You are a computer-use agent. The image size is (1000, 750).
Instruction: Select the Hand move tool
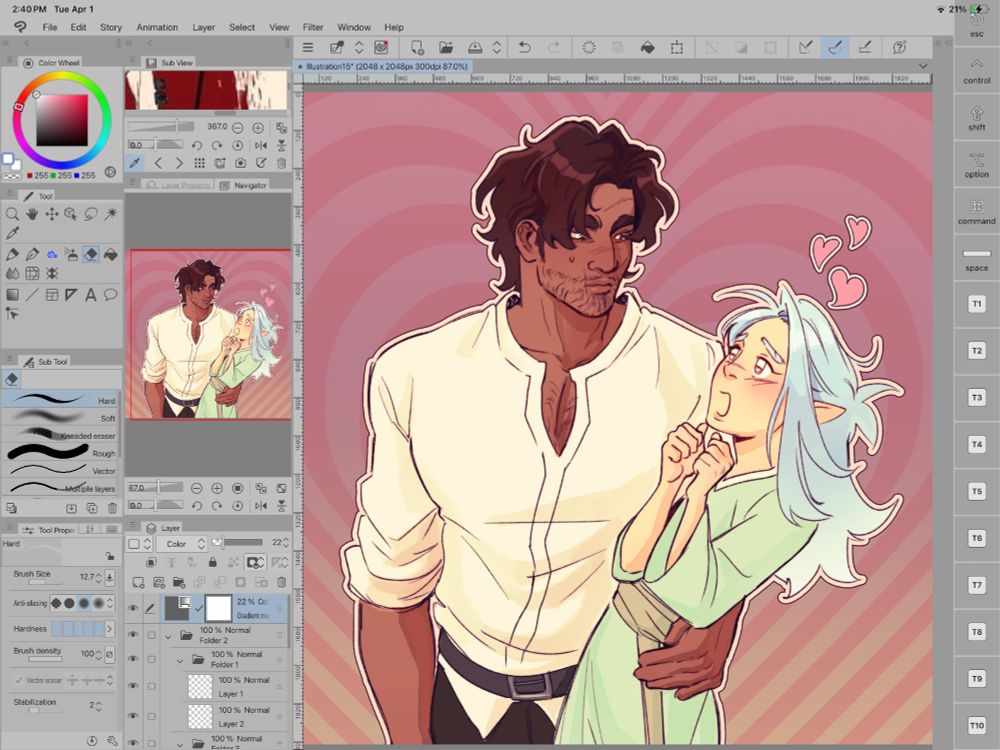[32, 214]
